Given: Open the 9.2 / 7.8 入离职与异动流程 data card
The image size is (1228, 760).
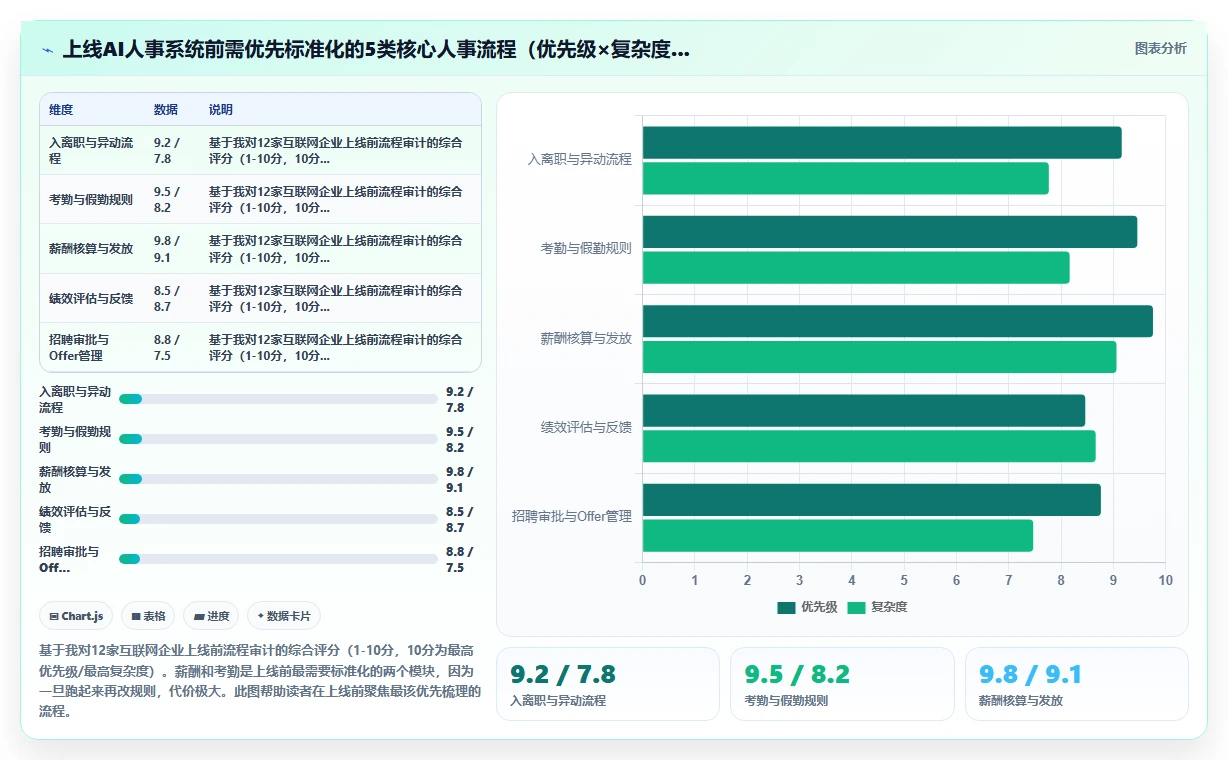Looking at the screenshot, I should click(608, 684).
